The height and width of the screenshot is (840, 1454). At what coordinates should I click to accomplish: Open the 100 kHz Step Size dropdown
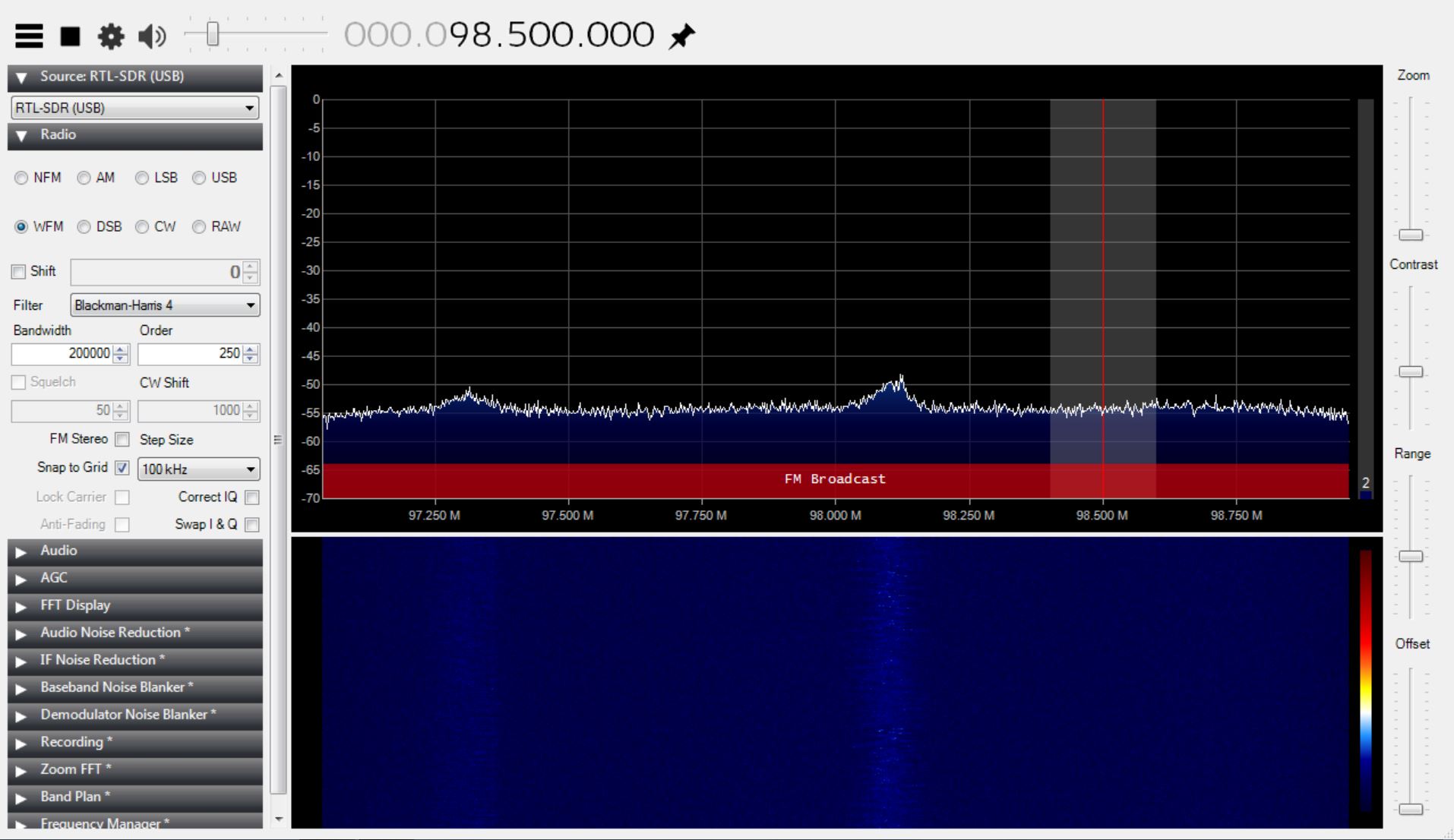(x=198, y=469)
